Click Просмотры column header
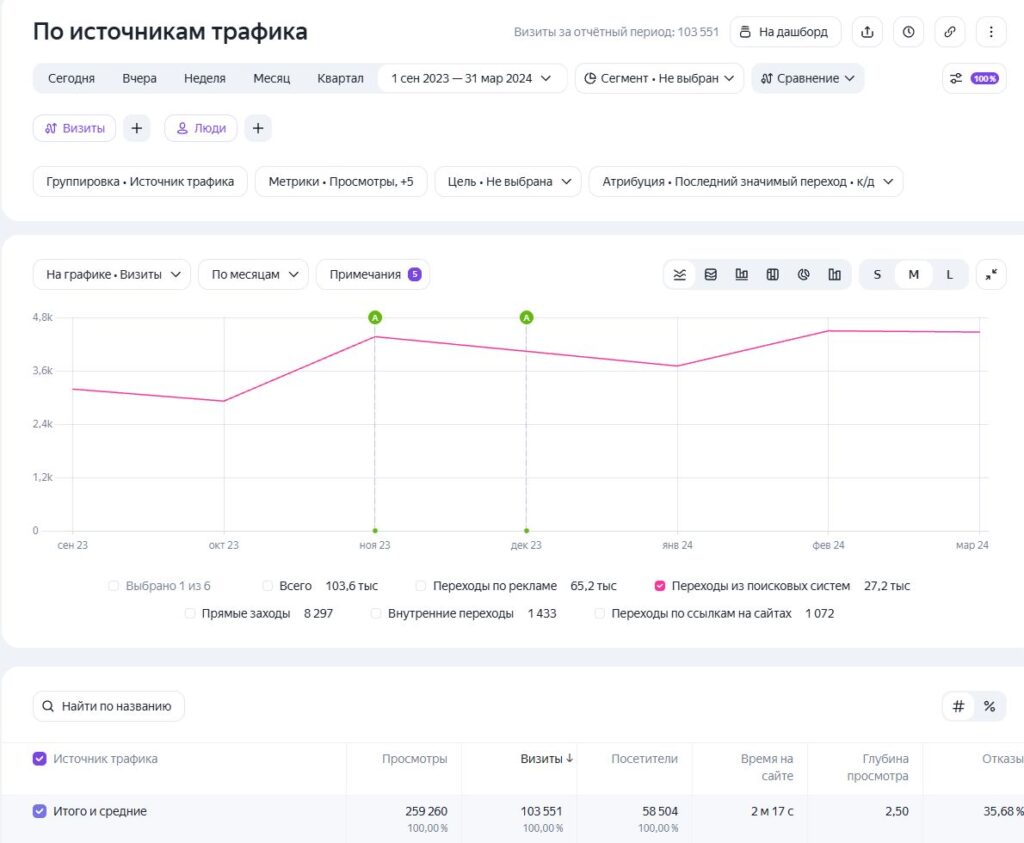Image resolution: width=1024 pixels, height=843 pixels. point(415,759)
